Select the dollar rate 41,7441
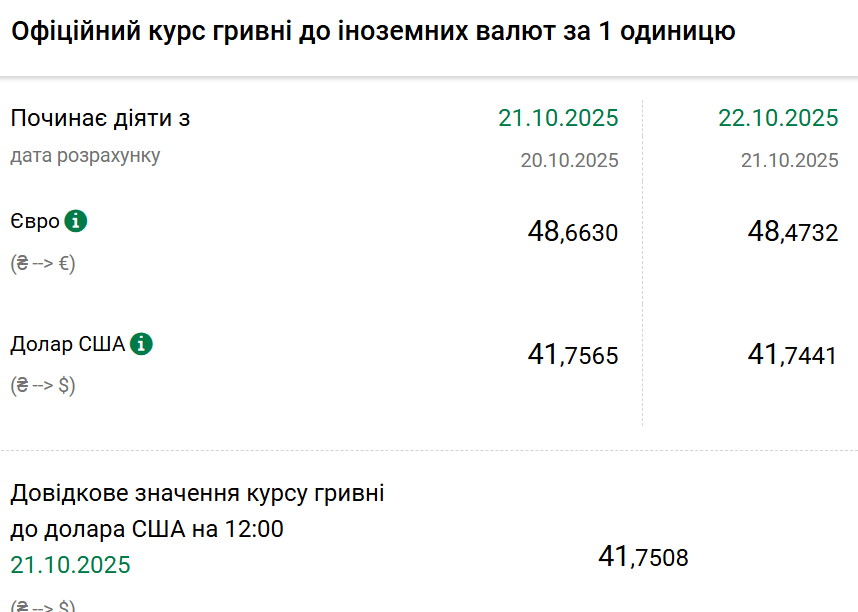The height and width of the screenshot is (612, 858). [793, 355]
